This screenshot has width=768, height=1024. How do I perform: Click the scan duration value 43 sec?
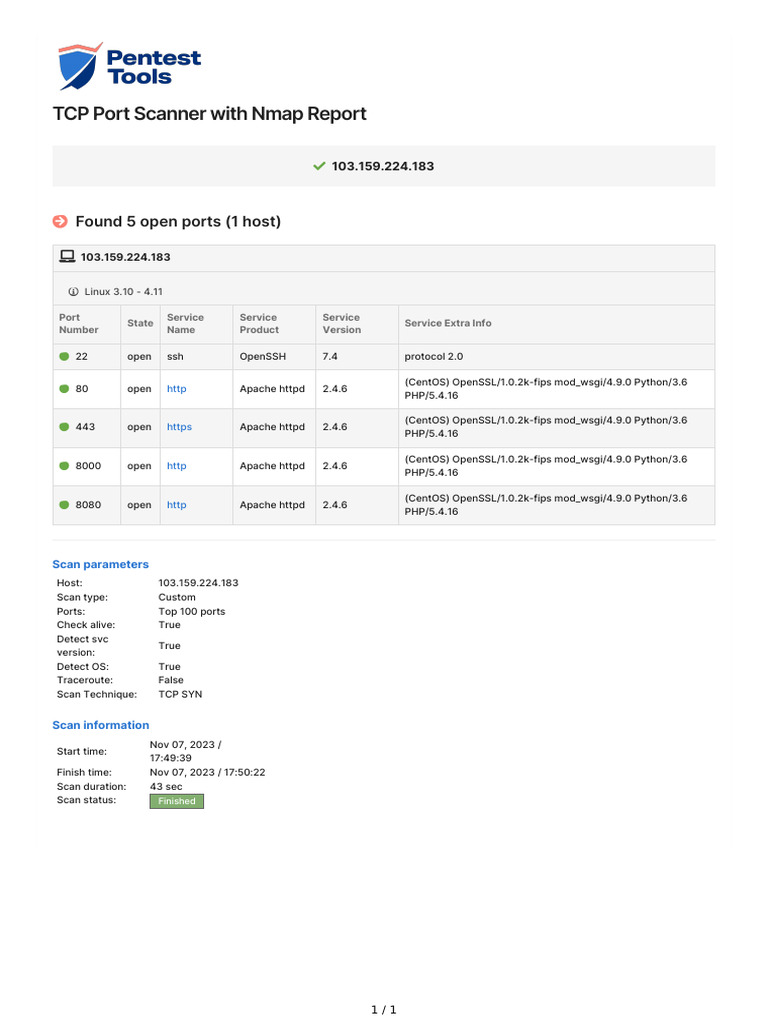tap(167, 786)
